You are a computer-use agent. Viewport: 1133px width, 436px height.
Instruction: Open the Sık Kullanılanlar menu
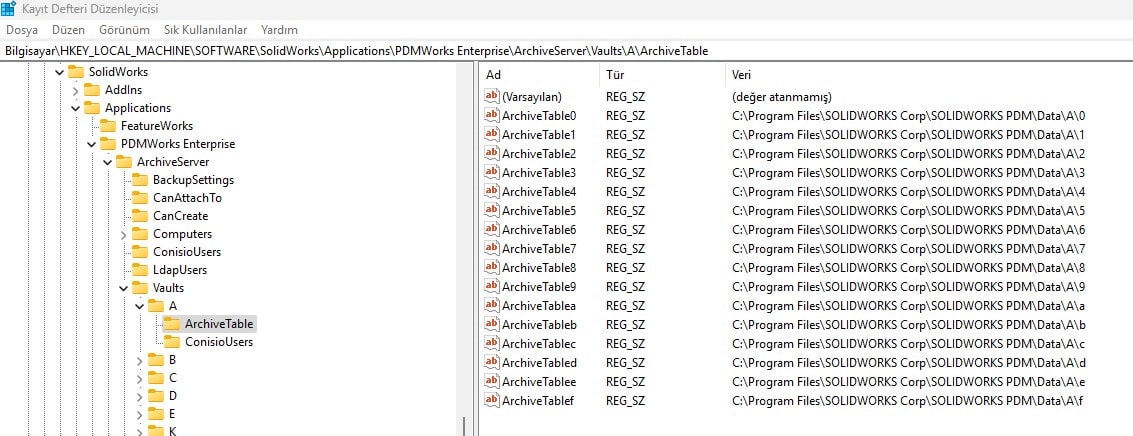coord(205,30)
